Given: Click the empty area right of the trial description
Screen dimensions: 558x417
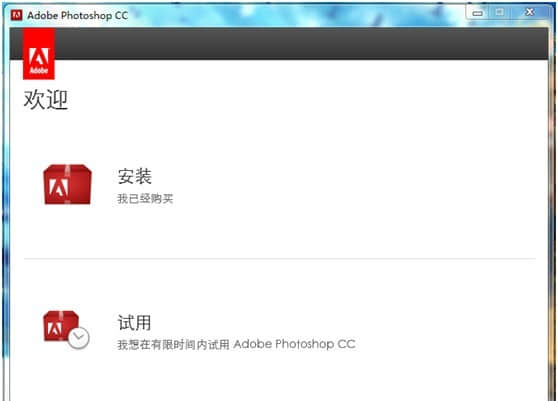Looking at the screenshot, I should [447, 344].
